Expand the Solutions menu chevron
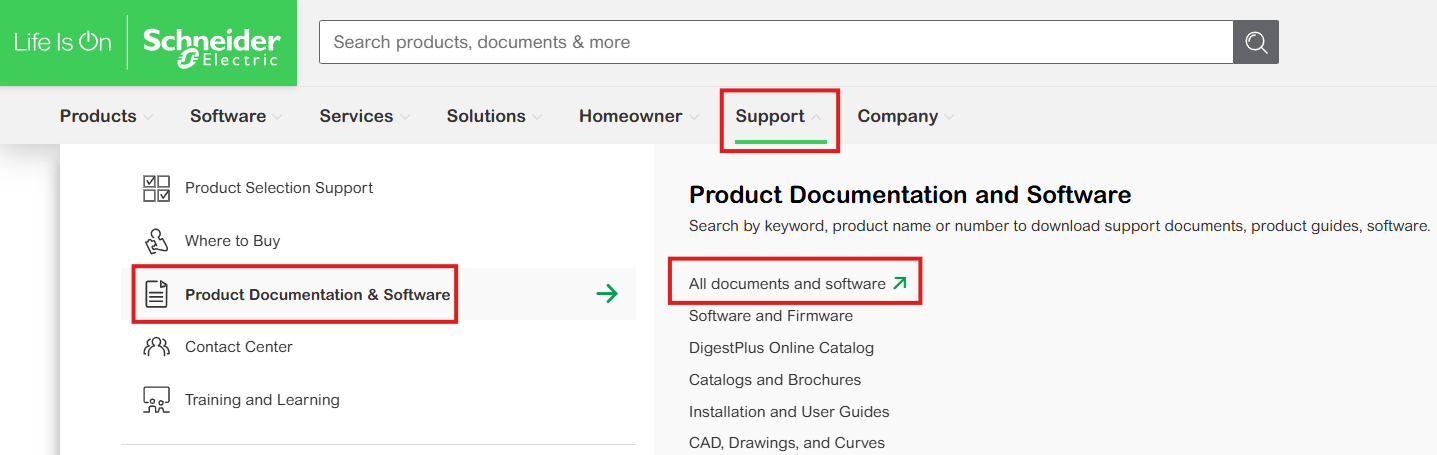 coord(537,117)
